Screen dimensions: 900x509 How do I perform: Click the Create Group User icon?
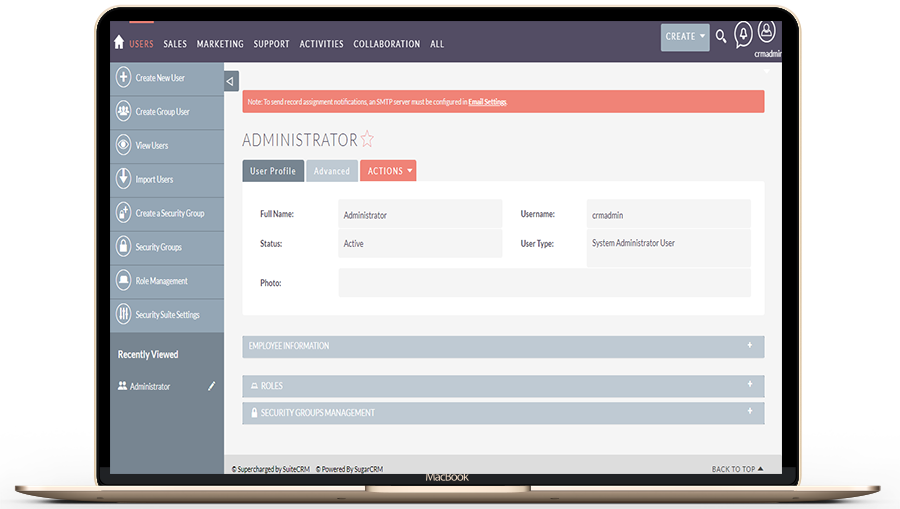click(x=123, y=111)
